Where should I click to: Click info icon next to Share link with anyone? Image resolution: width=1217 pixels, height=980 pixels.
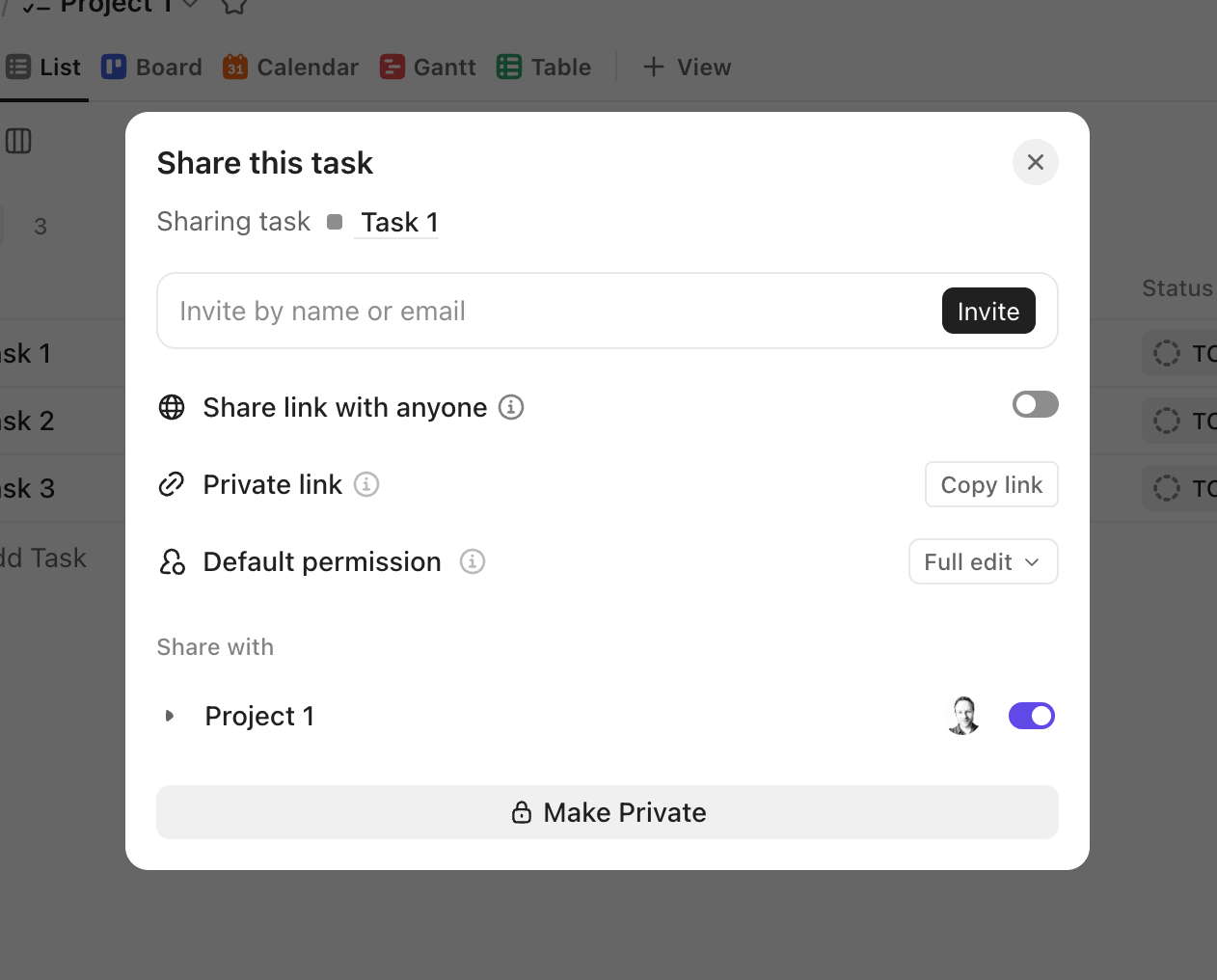pyautogui.click(x=511, y=407)
